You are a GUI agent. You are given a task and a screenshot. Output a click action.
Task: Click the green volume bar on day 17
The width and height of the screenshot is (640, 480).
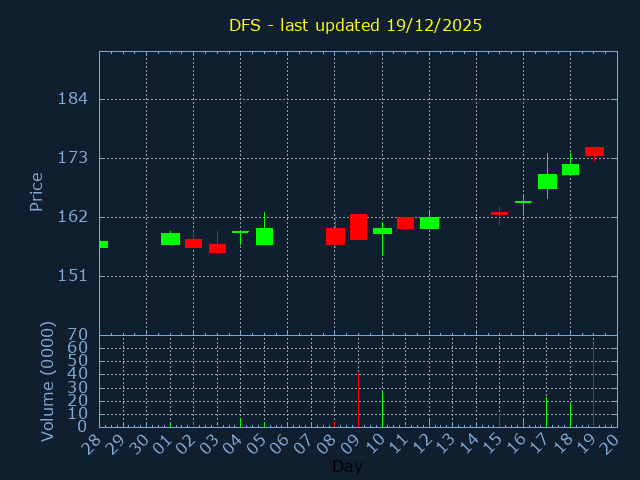(x=547, y=412)
